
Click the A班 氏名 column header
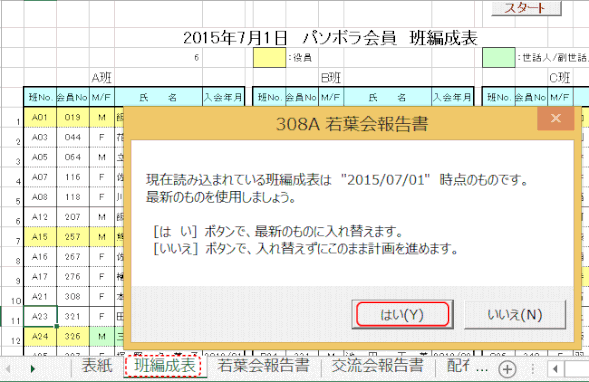(158, 97)
